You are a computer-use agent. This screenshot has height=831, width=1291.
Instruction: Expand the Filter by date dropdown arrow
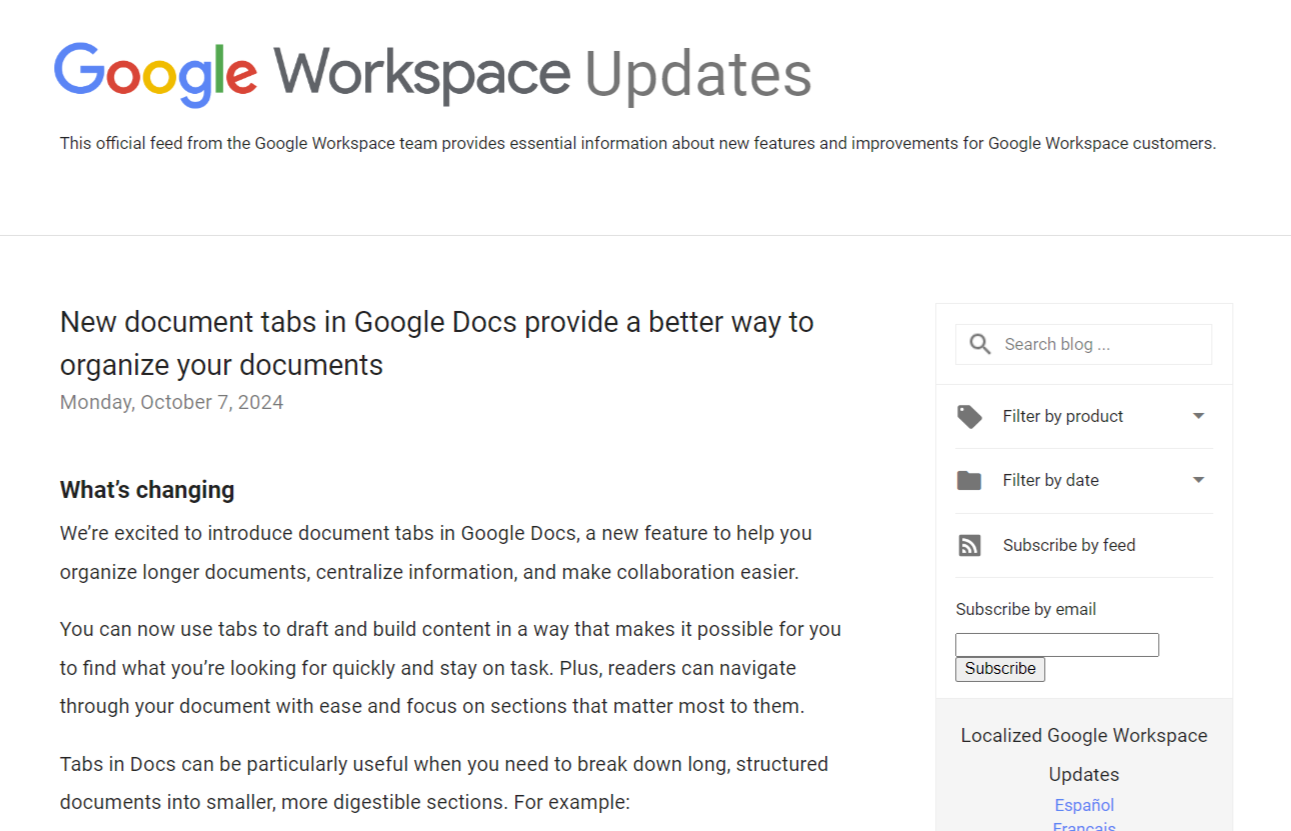coord(1198,480)
